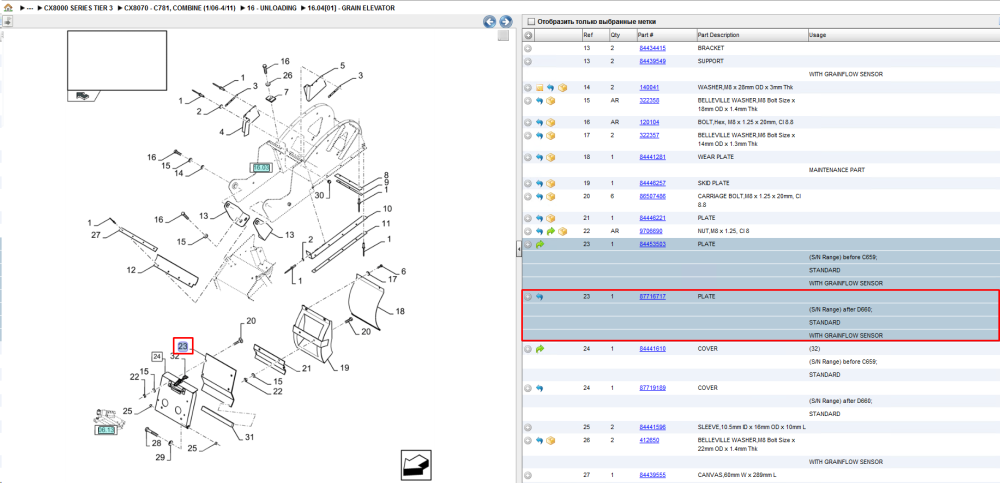
Task: Add BRACKET 84434415 with plus icon
Action: 528,48
